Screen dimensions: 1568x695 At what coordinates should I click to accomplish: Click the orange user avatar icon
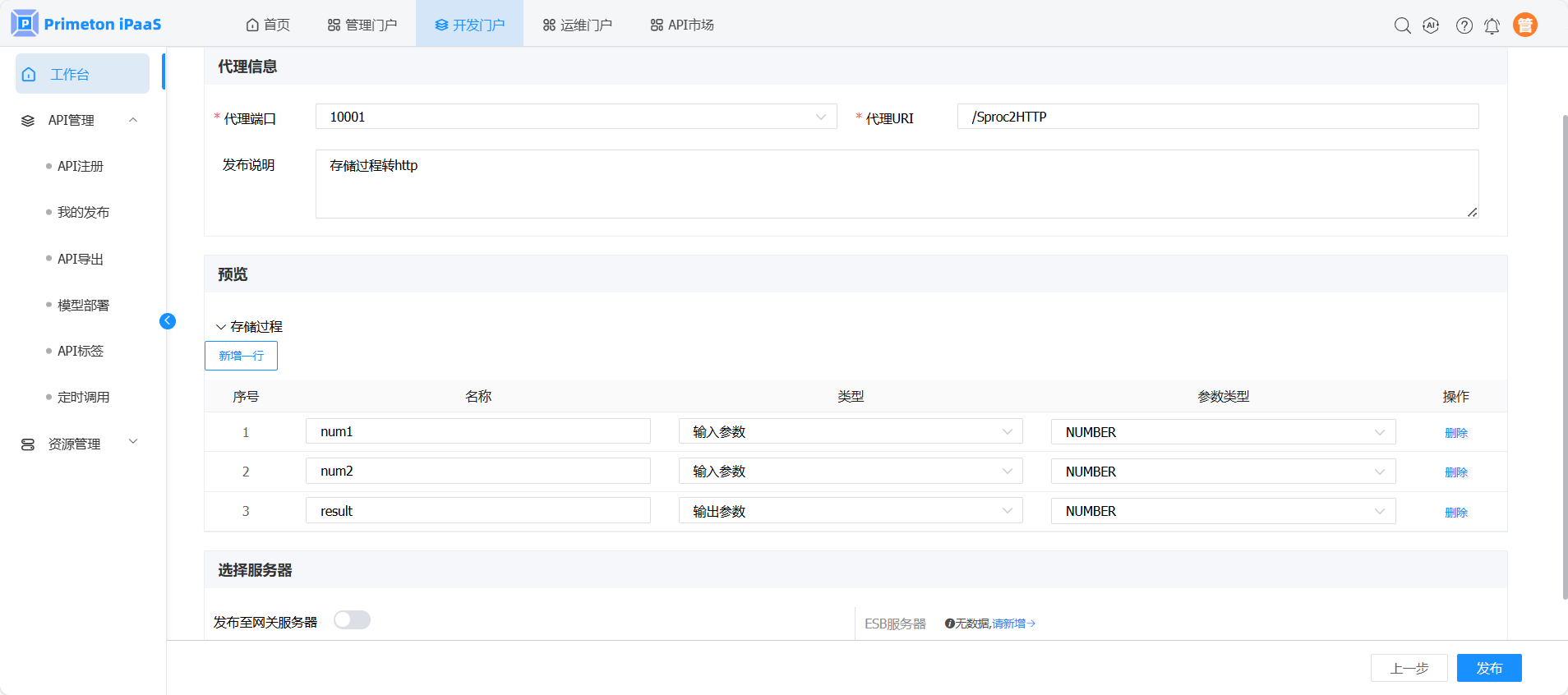click(1524, 25)
